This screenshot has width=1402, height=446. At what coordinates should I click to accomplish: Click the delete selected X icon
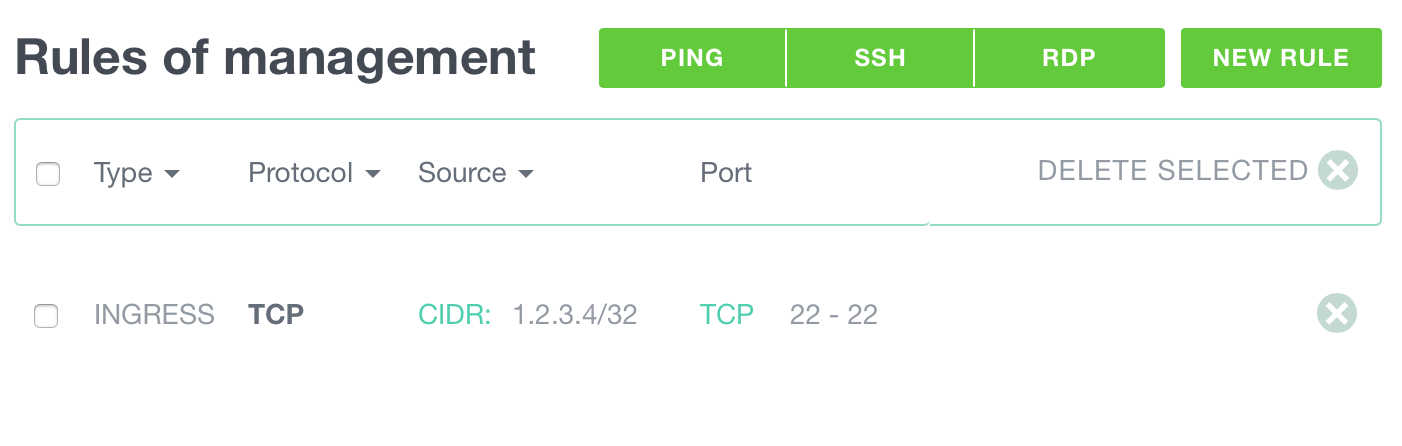(1337, 171)
